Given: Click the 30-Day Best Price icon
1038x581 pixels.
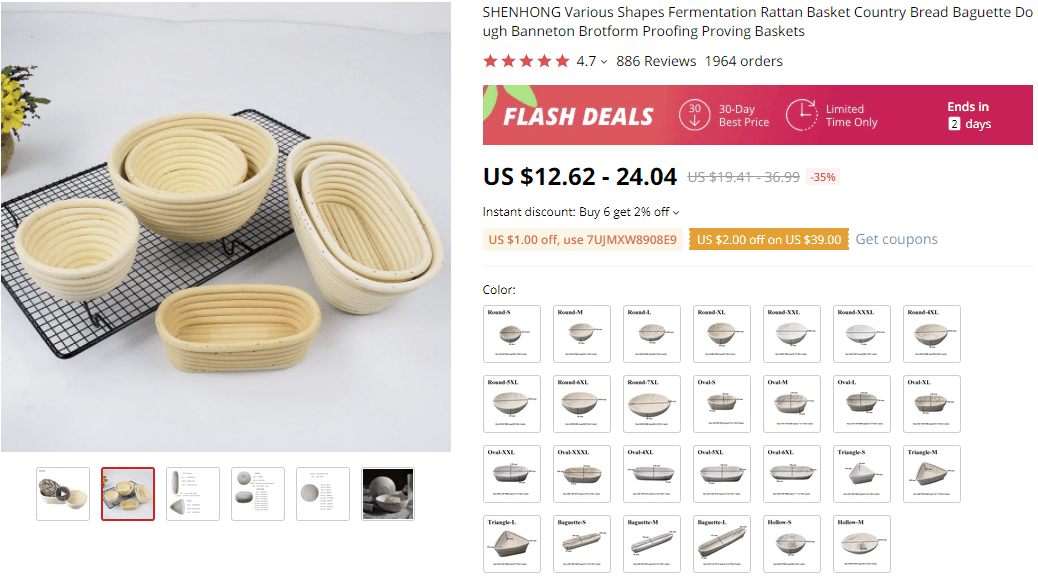Looking at the screenshot, I should [x=695, y=115].
